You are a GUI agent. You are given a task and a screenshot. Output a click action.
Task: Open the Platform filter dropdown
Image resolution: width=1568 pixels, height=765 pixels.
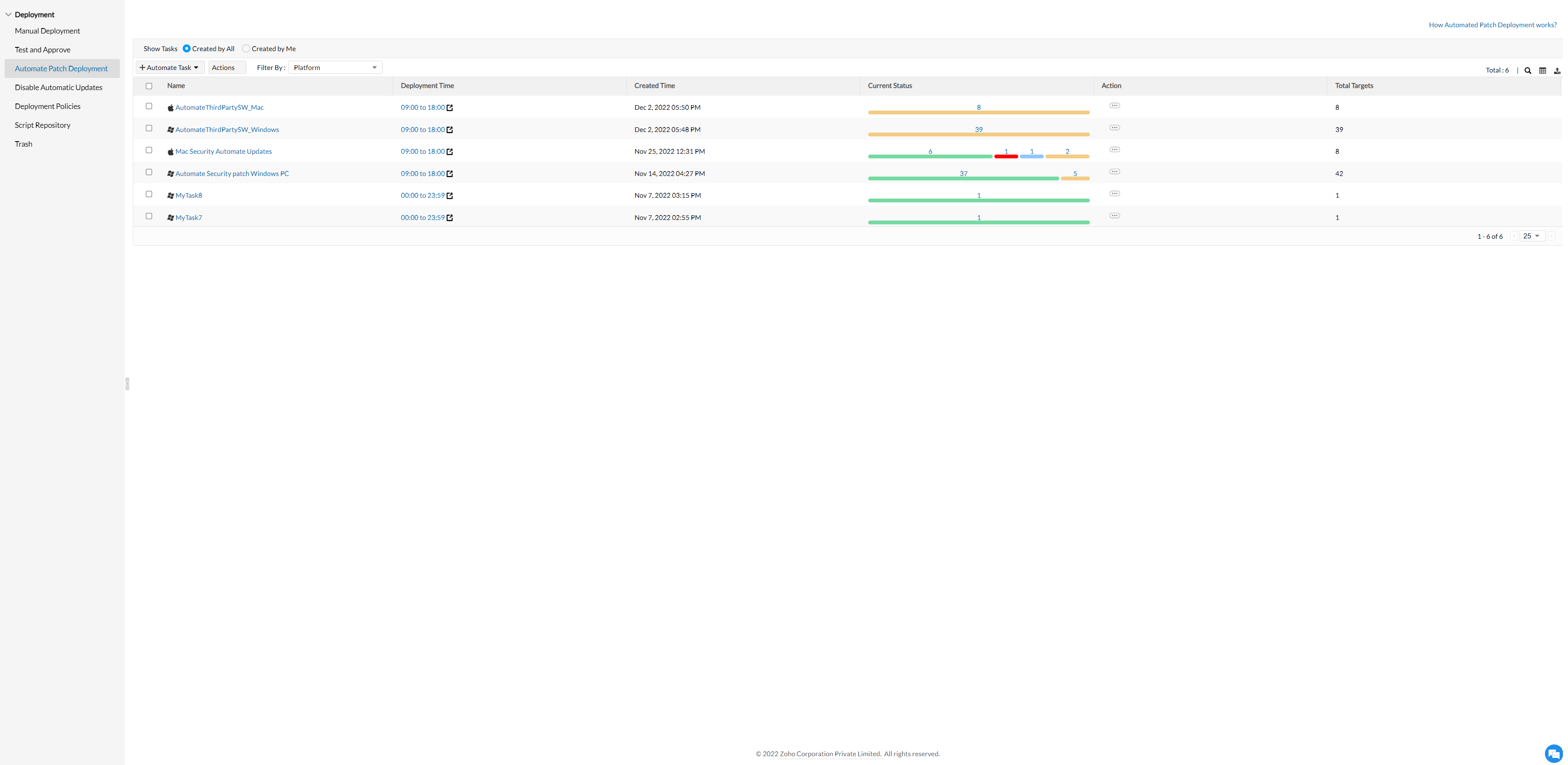point(335,67)
